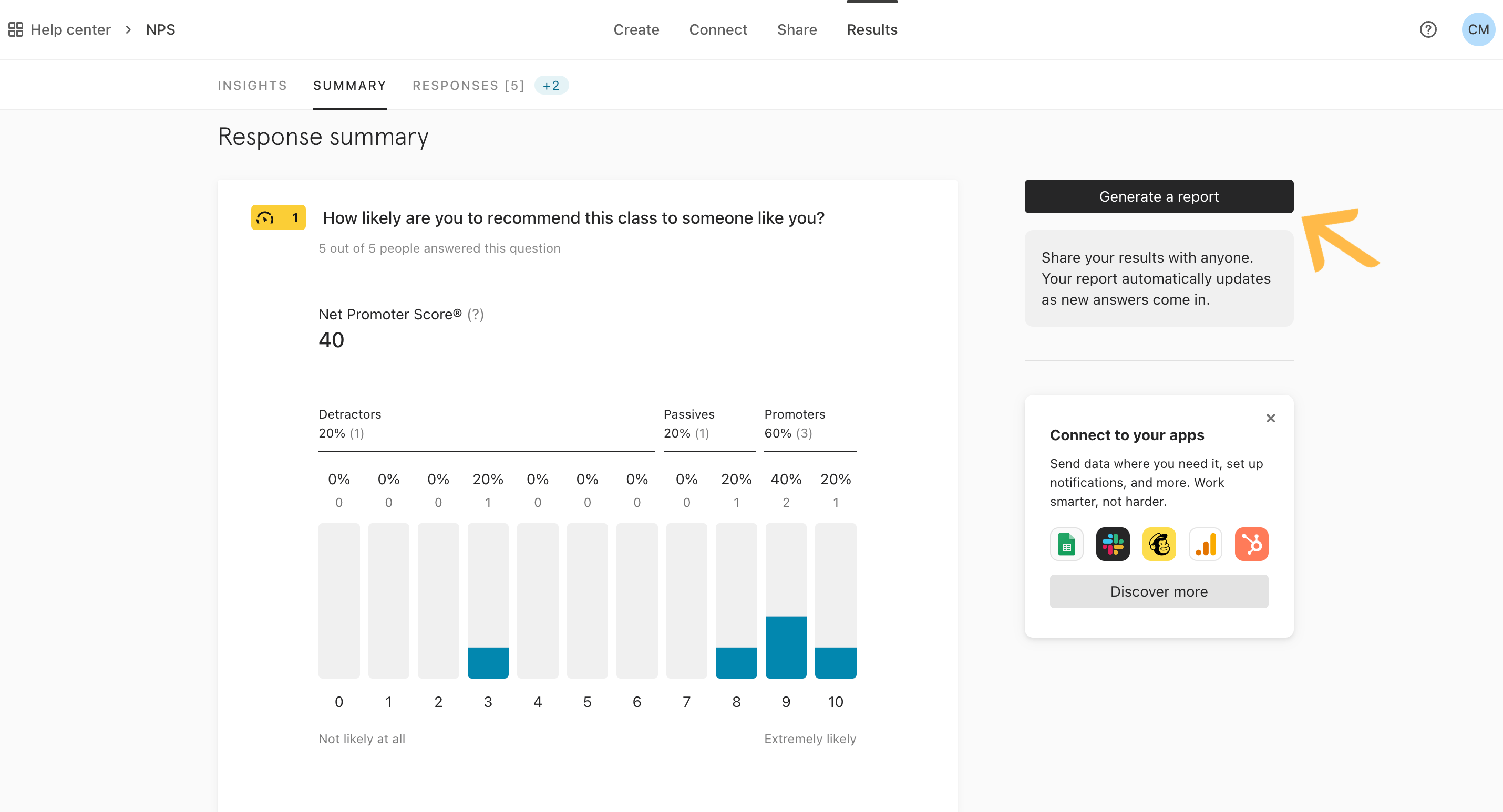The height and width of the screenshot is (812, 1503).
Task: Click the Connect to your apps heading
Action: tap(1127, 435)
